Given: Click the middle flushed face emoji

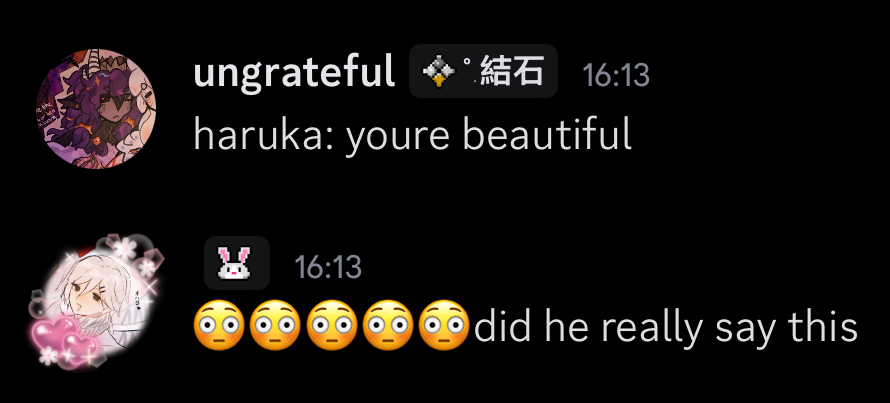Looking at the screenshot, I should [x=332, y=326].
